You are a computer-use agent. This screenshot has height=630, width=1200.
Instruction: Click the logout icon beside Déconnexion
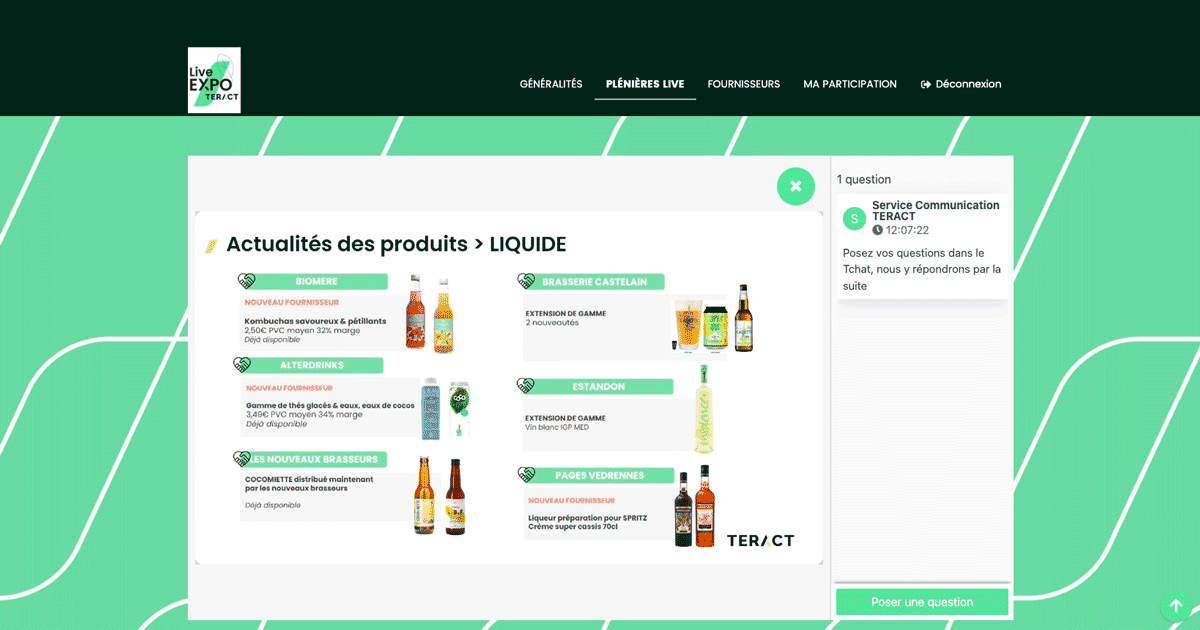(x=926, y=85)
